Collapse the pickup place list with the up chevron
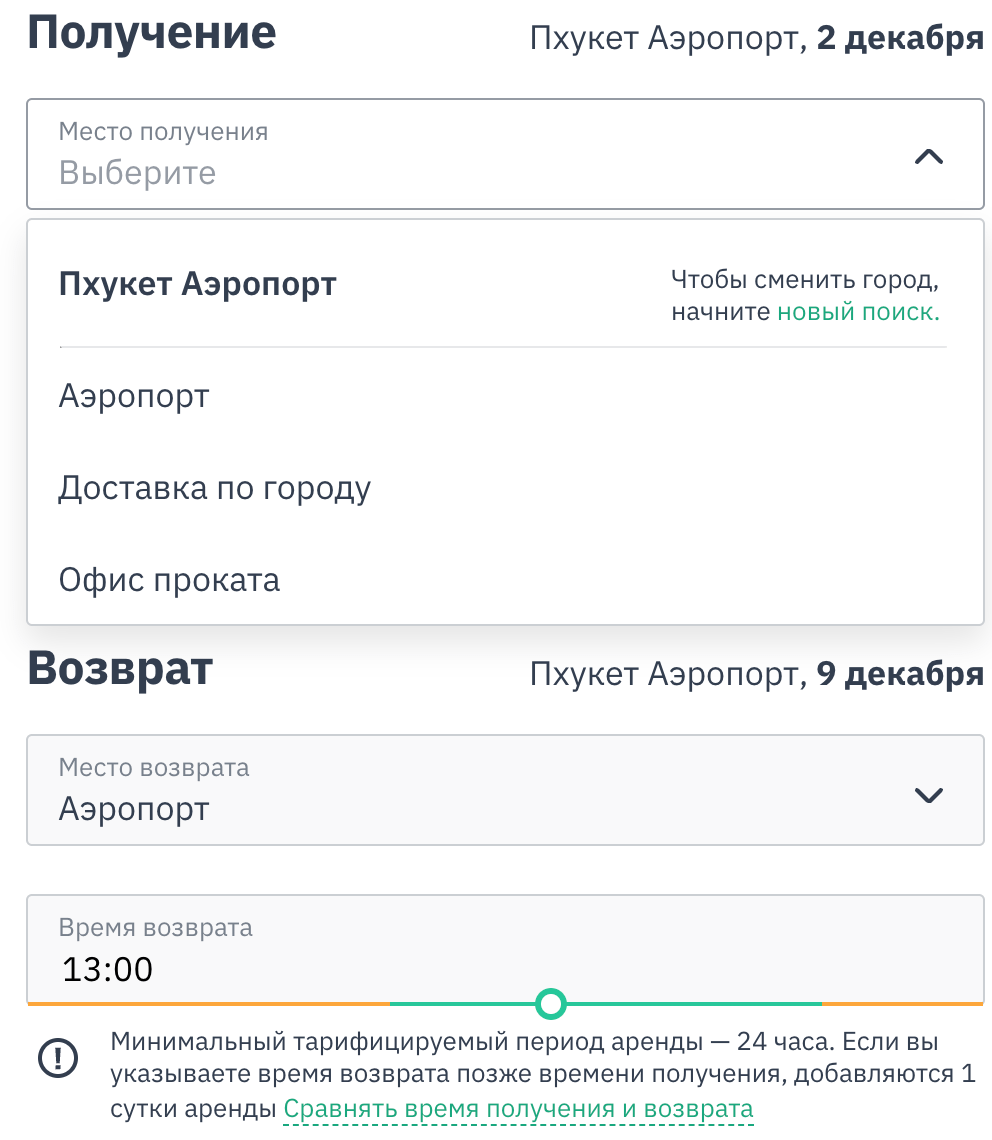Image resolution: width=992 pixels, height=1140 pixels. coord(928,156)
